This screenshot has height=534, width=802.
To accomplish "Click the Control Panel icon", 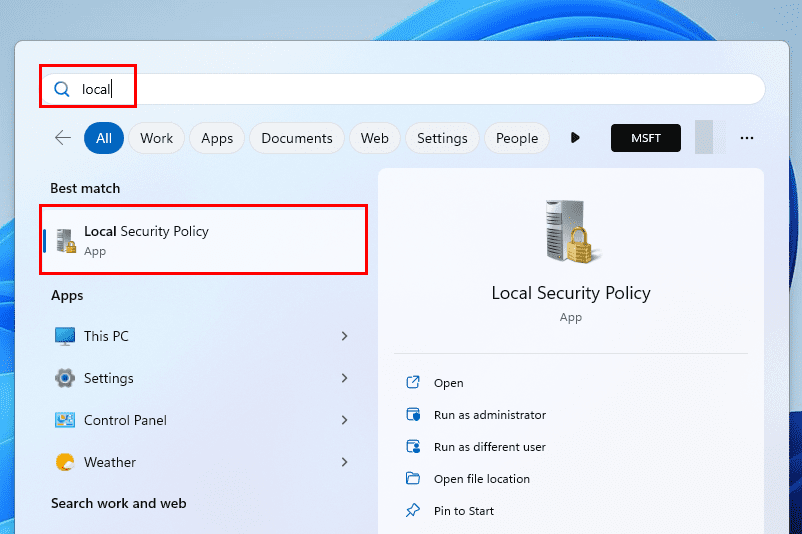I will pyautogui.click(x=65, y=420).
